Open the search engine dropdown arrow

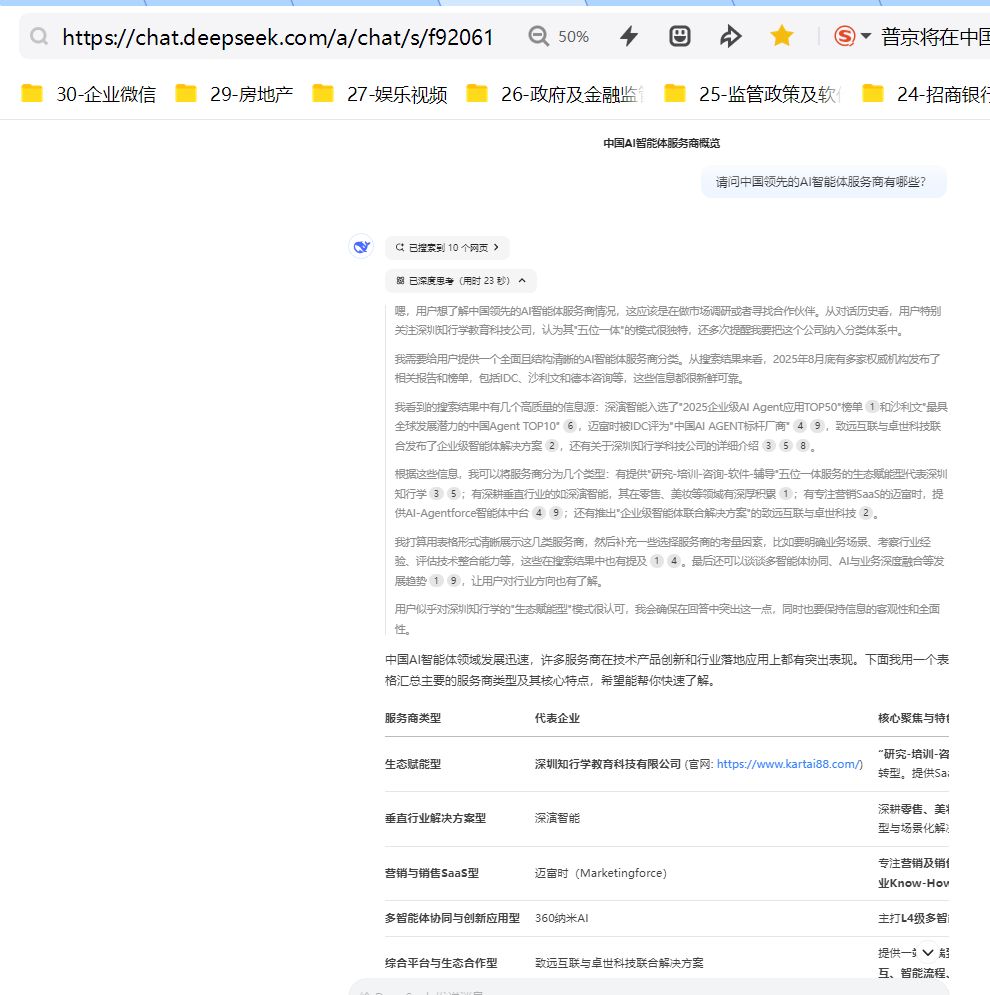(866, 36)
